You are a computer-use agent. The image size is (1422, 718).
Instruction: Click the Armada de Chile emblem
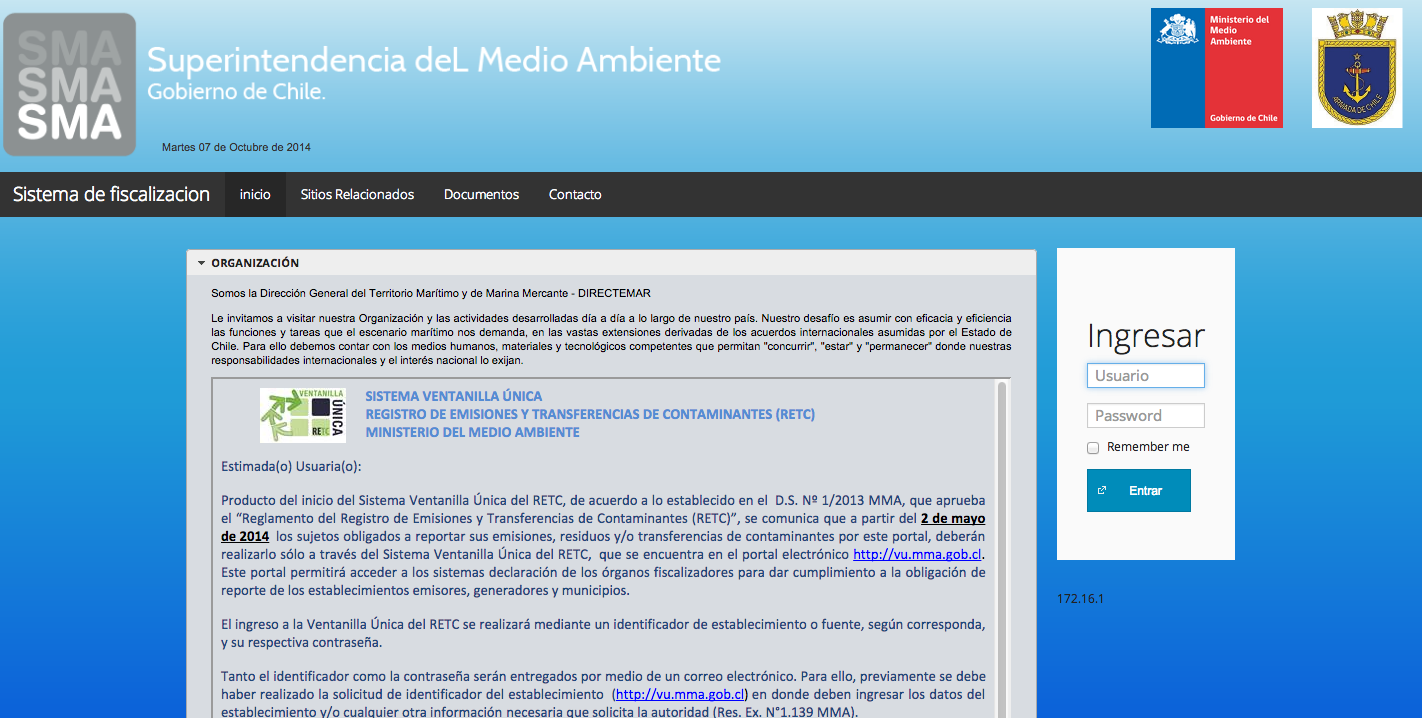[x=1356, y=68]
